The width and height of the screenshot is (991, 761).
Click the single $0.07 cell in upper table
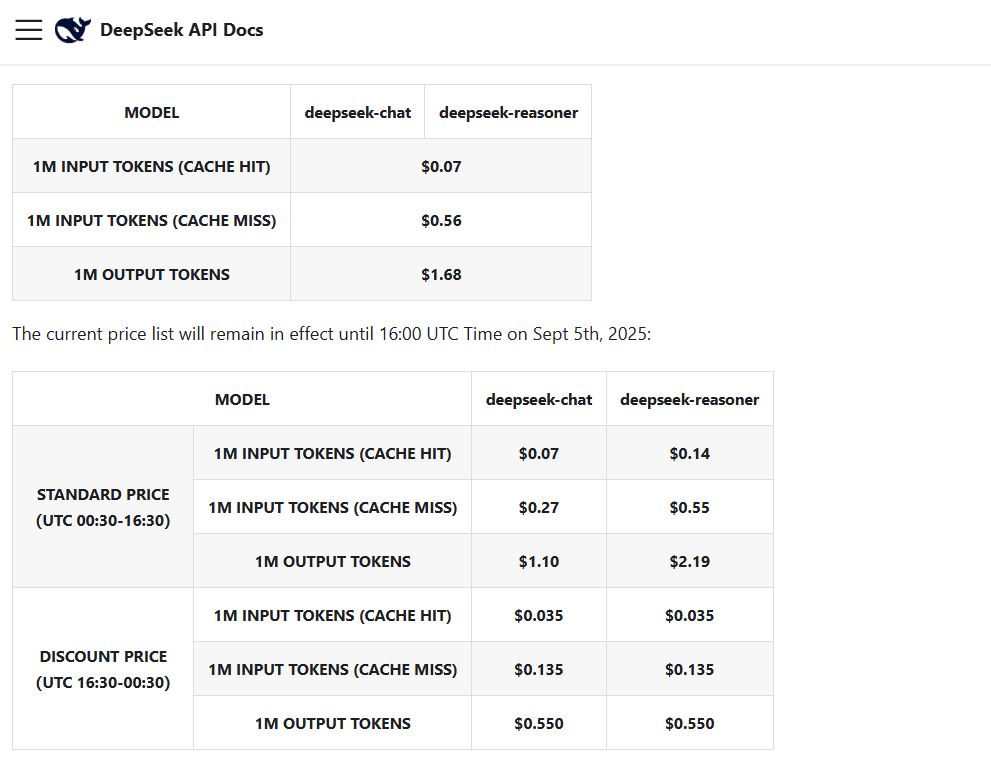tap(441, 166)
